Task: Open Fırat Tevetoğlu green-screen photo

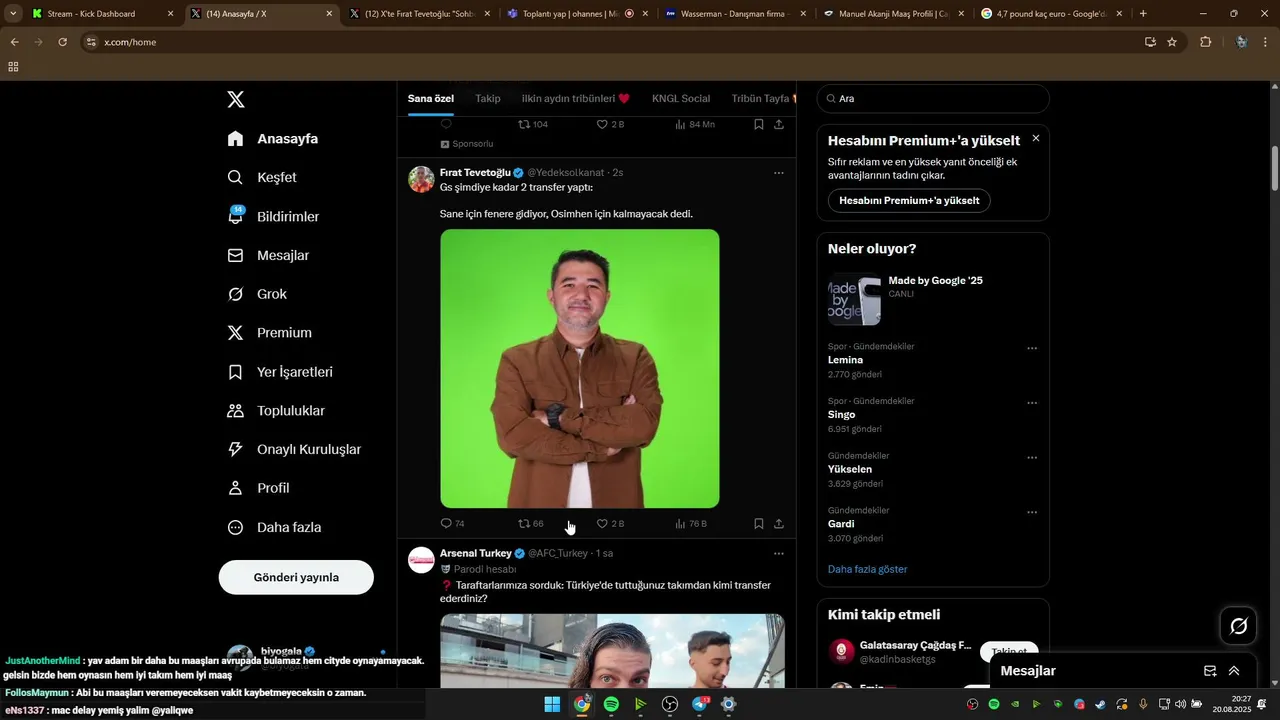Action: (x=580, y=368)
